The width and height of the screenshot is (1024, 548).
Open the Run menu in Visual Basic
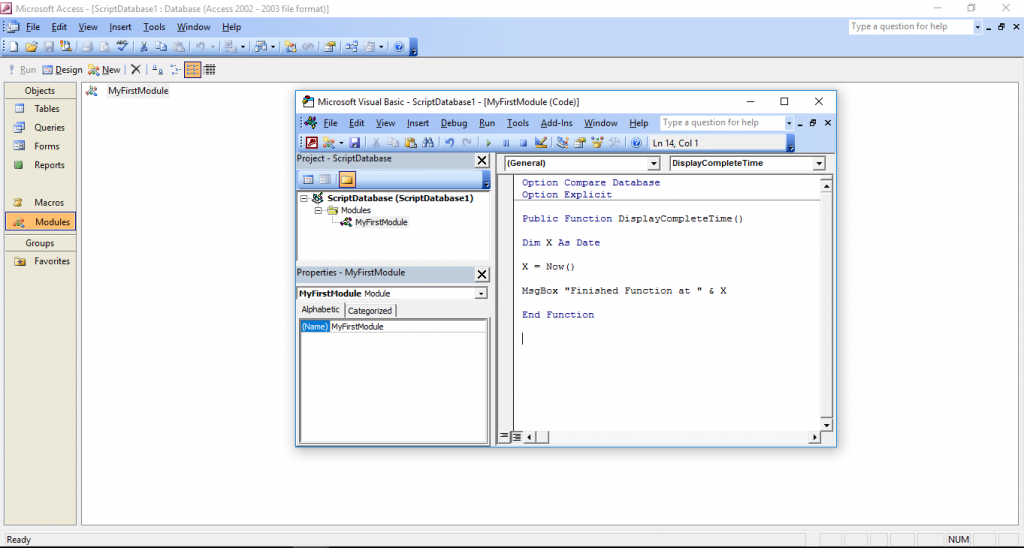tap(487, 123)
